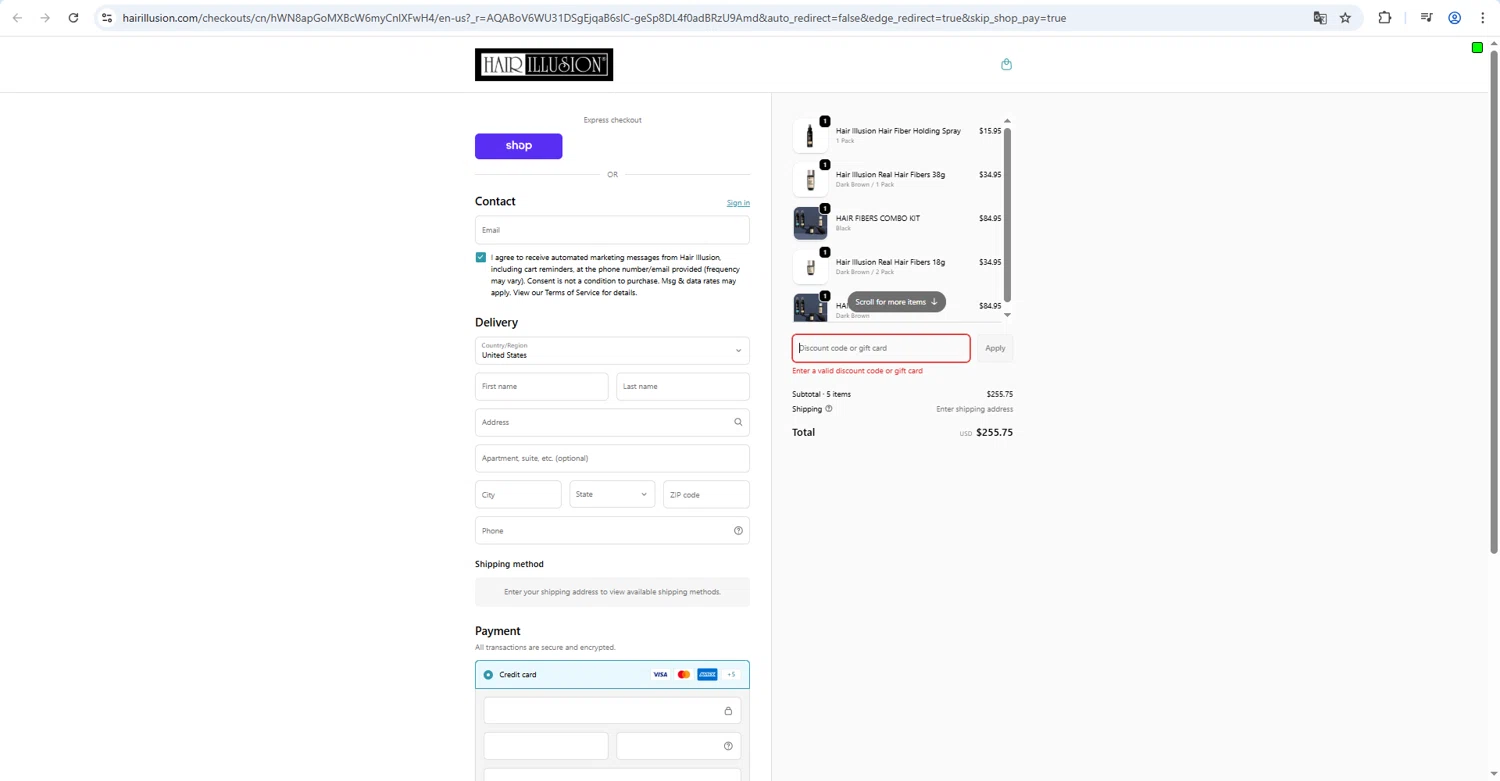Focus the Phone field
Viewport: 1500px width, 781px height.
click(x=612, y=531)
